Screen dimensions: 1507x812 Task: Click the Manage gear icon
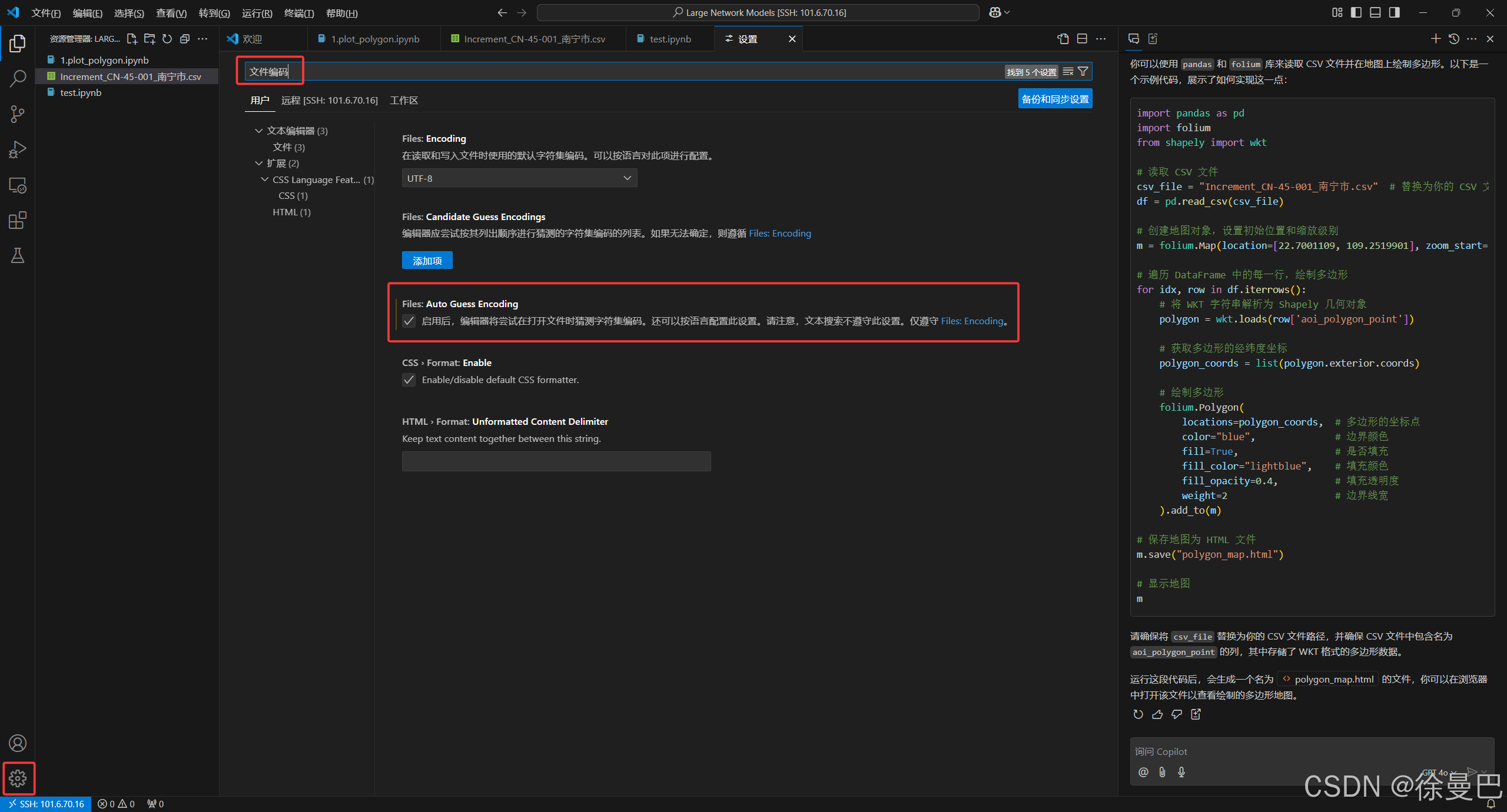(x=18, y=778)
